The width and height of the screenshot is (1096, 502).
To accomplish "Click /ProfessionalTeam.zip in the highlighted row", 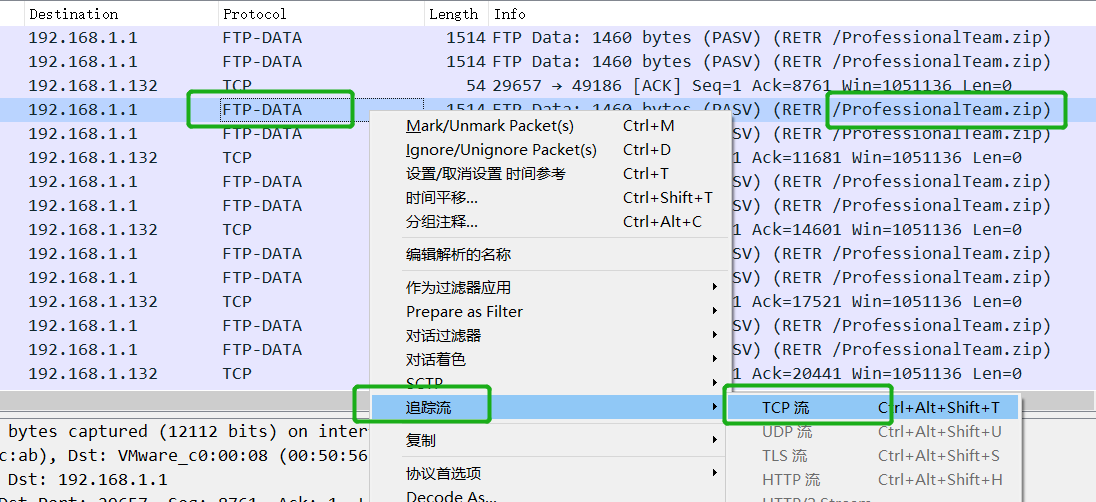I will click(x=942, y=110).
